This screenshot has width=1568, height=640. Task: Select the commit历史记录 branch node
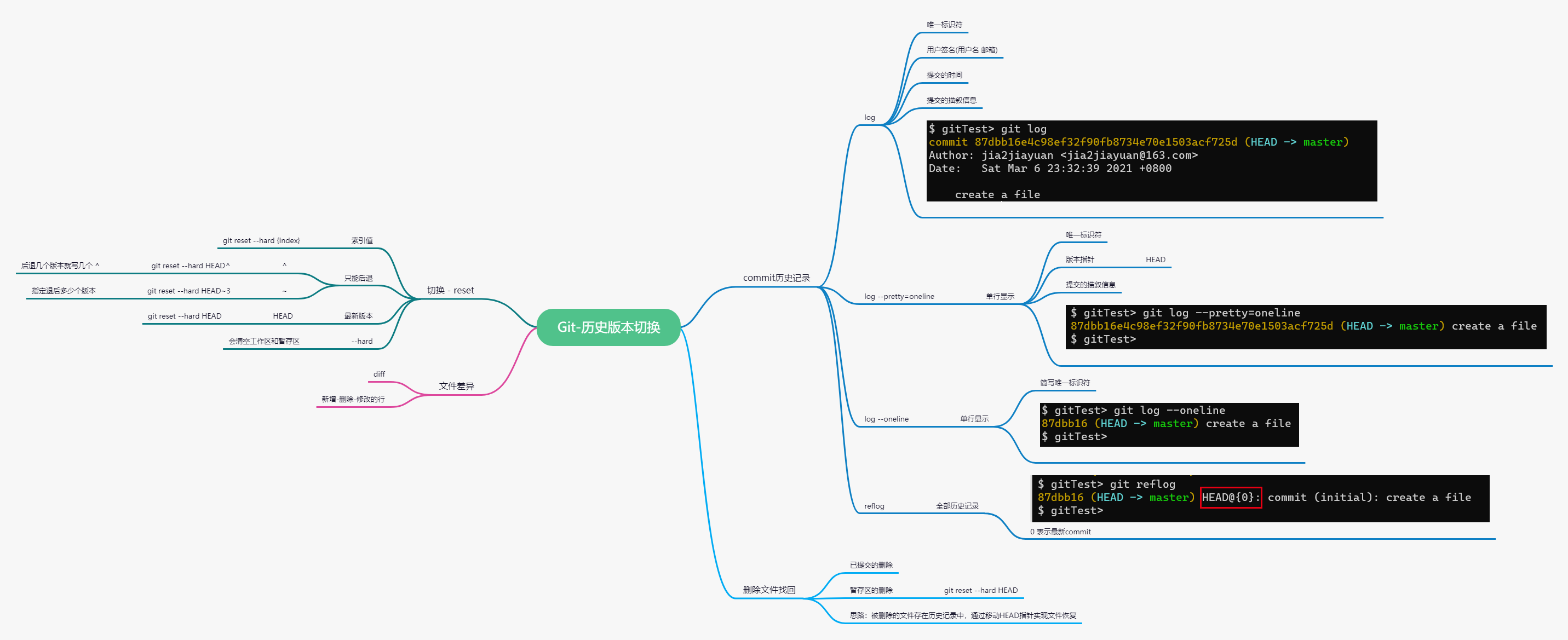pos(776,278)
